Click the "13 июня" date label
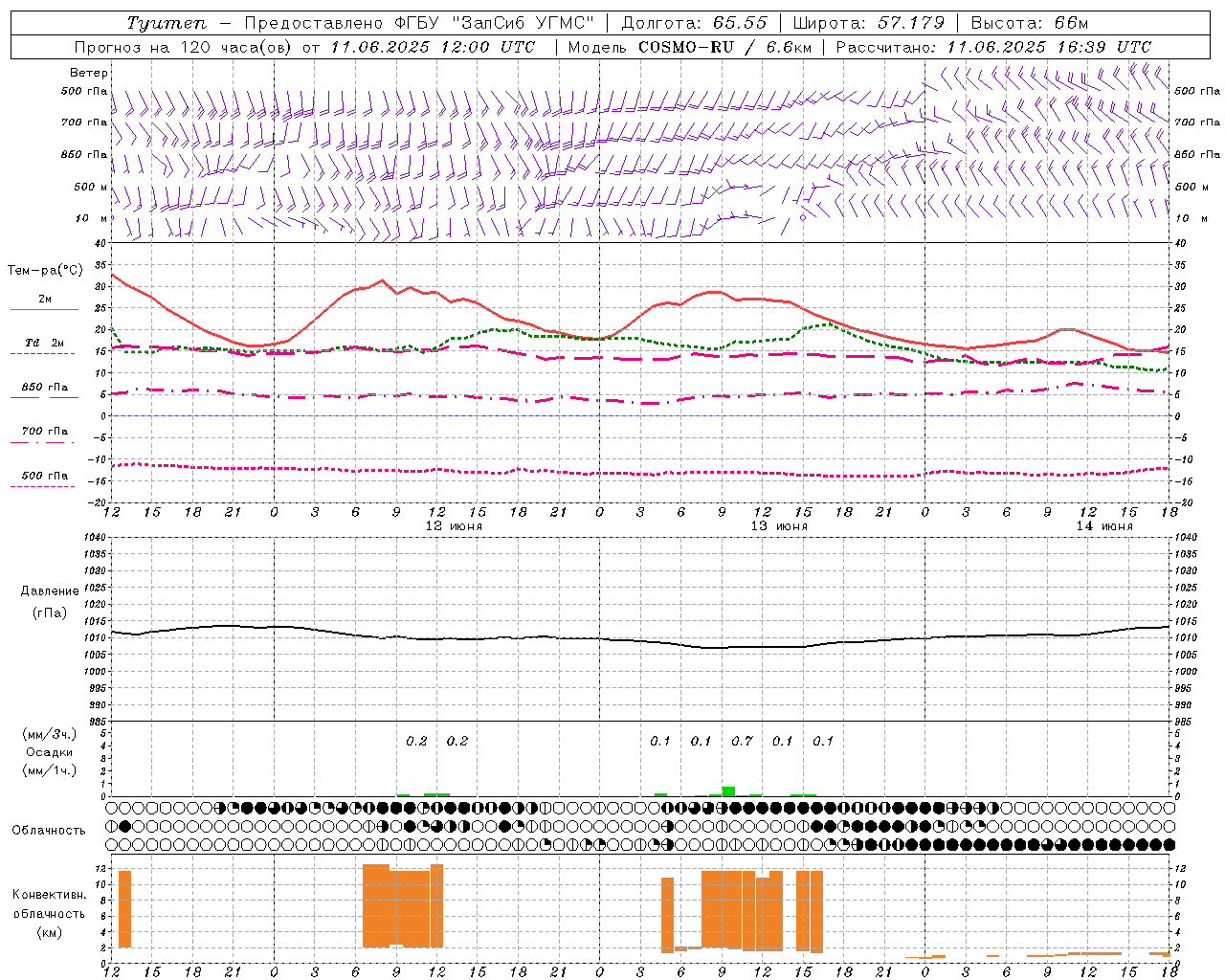Viewport: 1225px width, 980px height. point(779,526)
